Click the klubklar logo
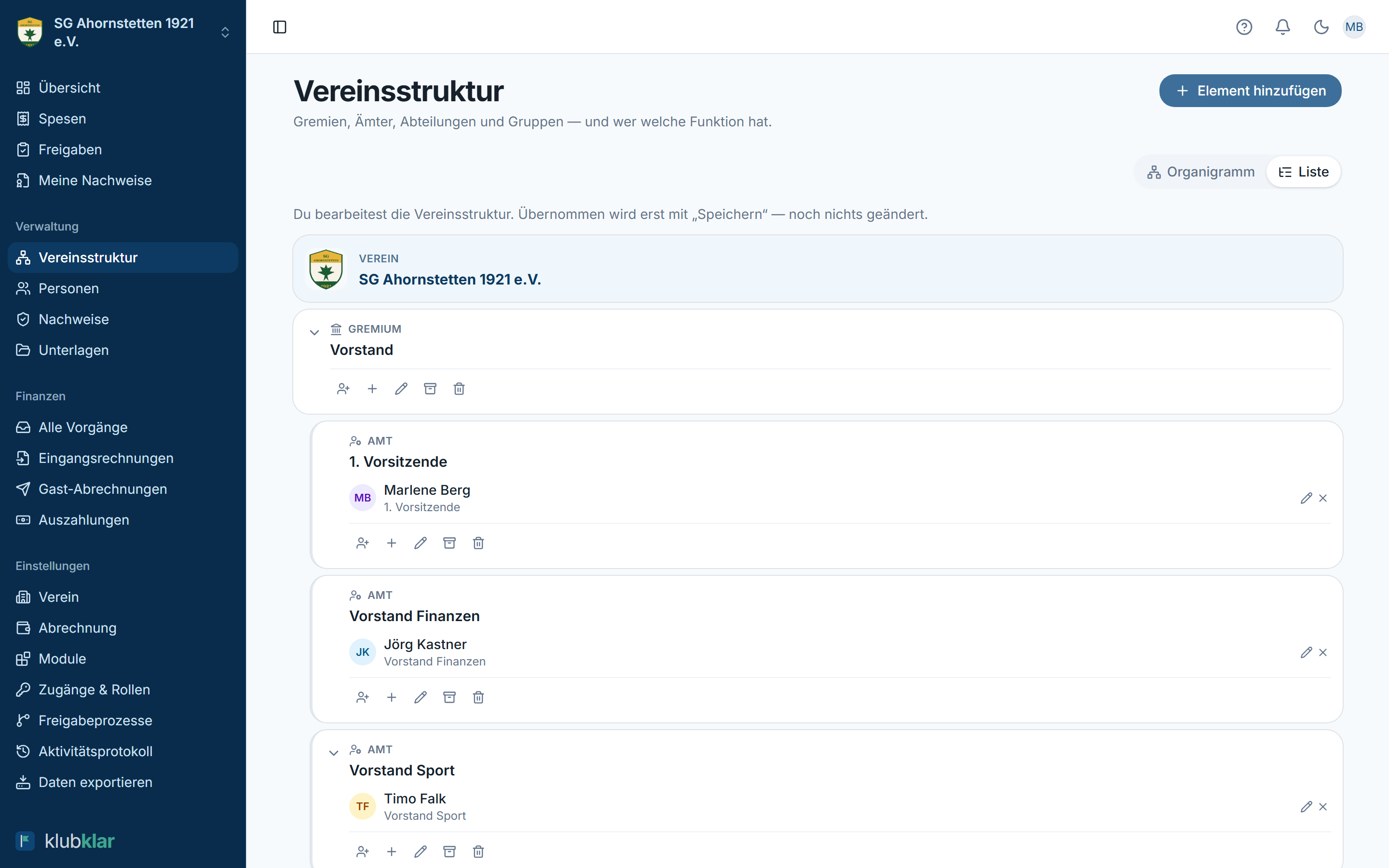1389x868 pixels. pos(65,841)
